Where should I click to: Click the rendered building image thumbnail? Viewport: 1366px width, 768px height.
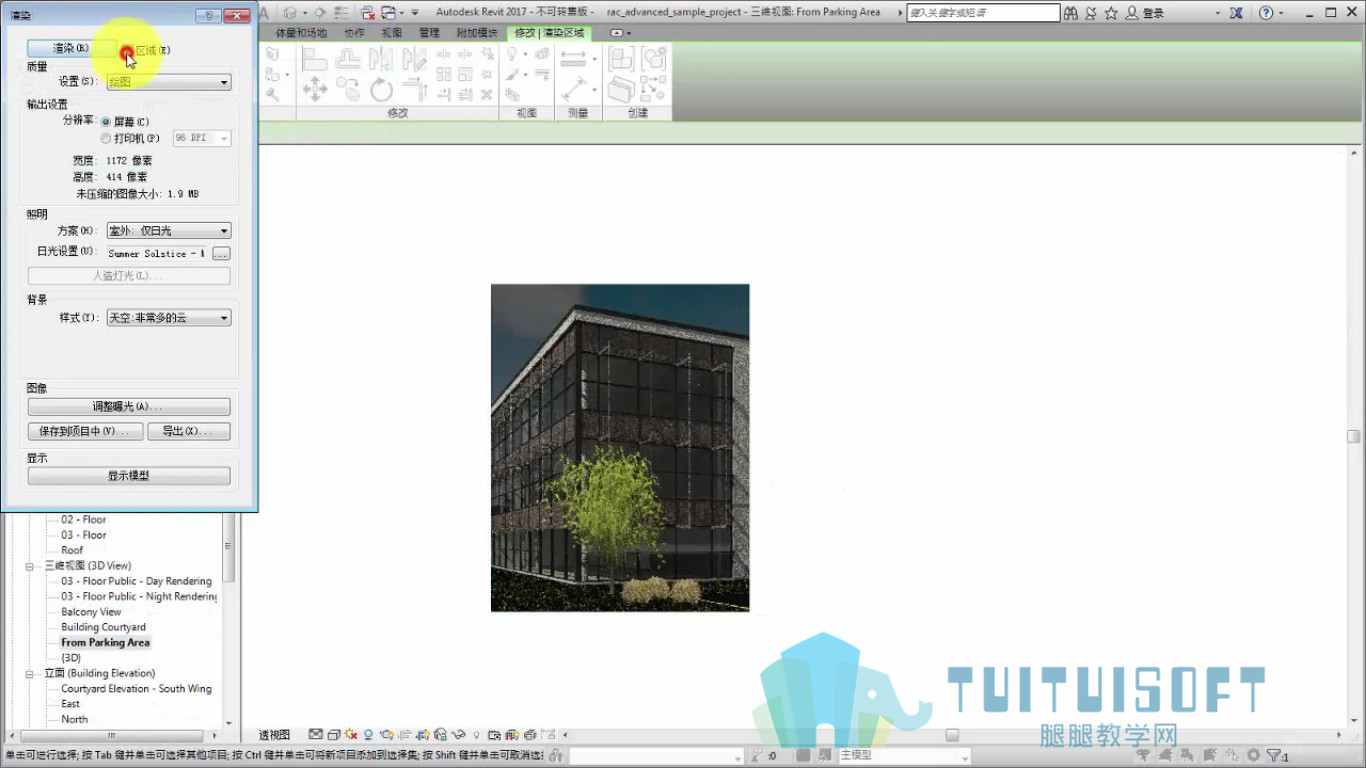[x=620, y=448]
